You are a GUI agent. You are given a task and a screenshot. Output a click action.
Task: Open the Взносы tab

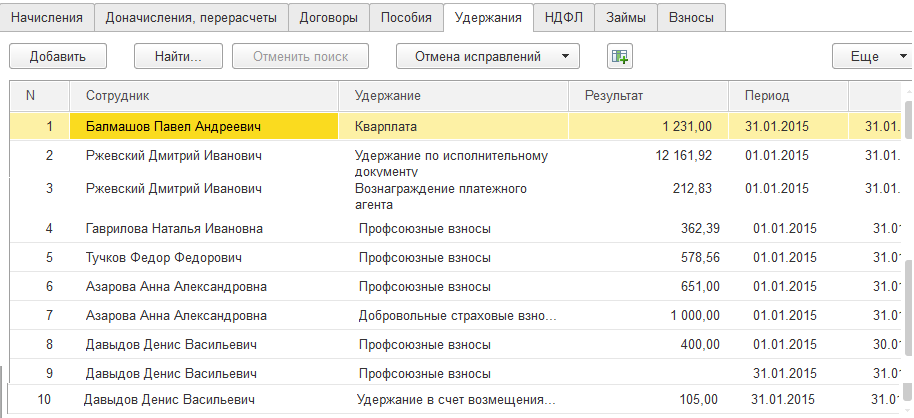[691, 17]
